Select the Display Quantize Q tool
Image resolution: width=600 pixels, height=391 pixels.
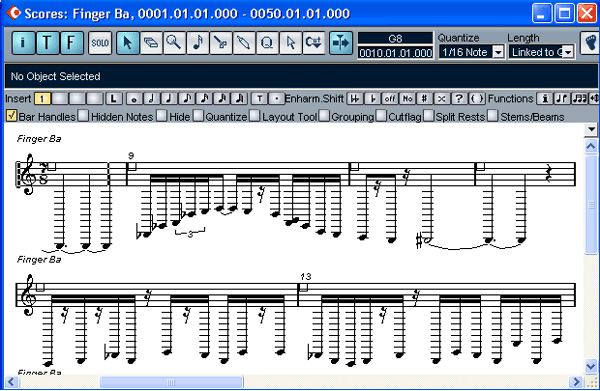pos(267,43)
